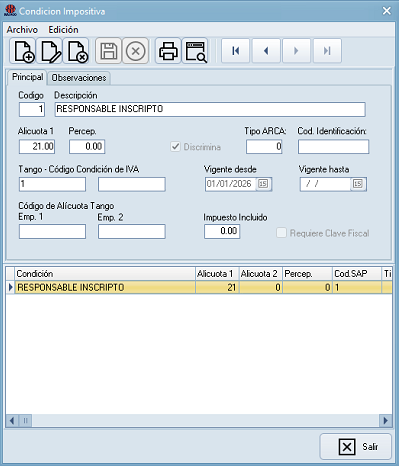Open the search records icon

click(195, 51)
